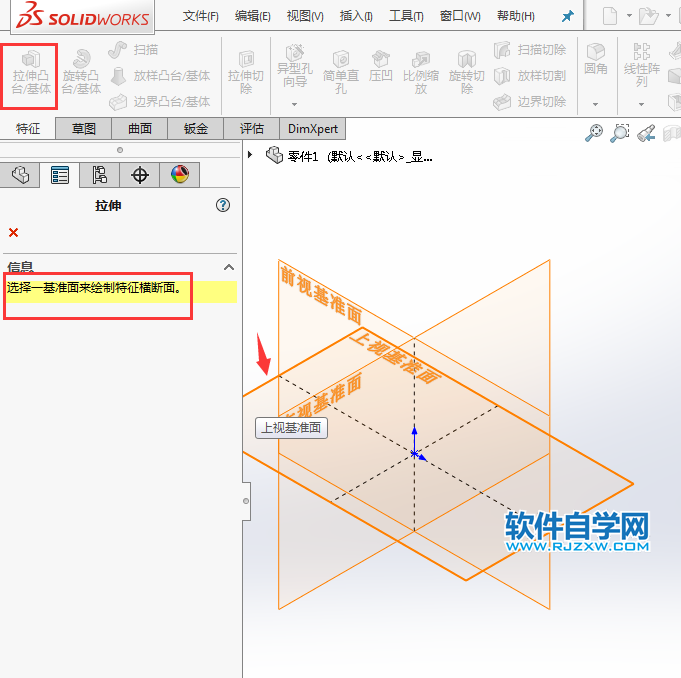
Task: Click the Fillet (圆角) tool icon
Action: point(596,60)
